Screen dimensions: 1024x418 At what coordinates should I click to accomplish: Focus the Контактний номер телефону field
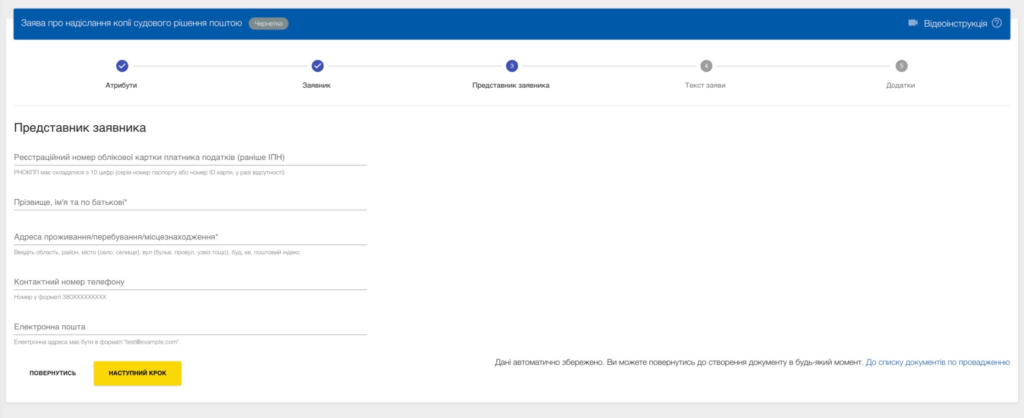(x=190, y=282)
